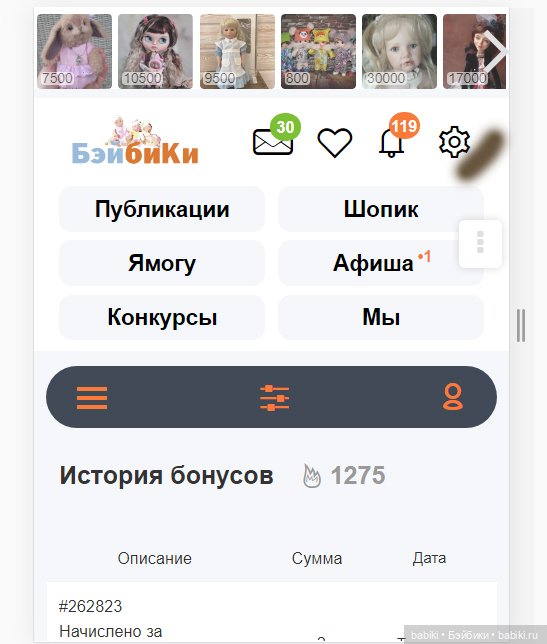
Task: Open Афиша with new item badge
Action: click(381, 263)
